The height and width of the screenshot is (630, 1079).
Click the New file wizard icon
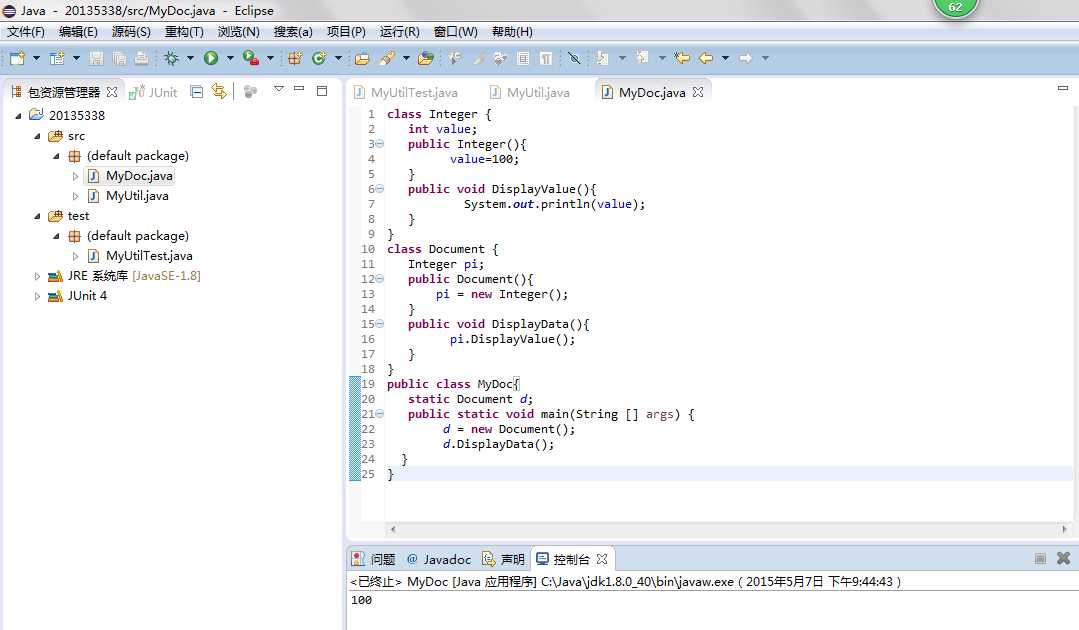(x=17, y=58)
